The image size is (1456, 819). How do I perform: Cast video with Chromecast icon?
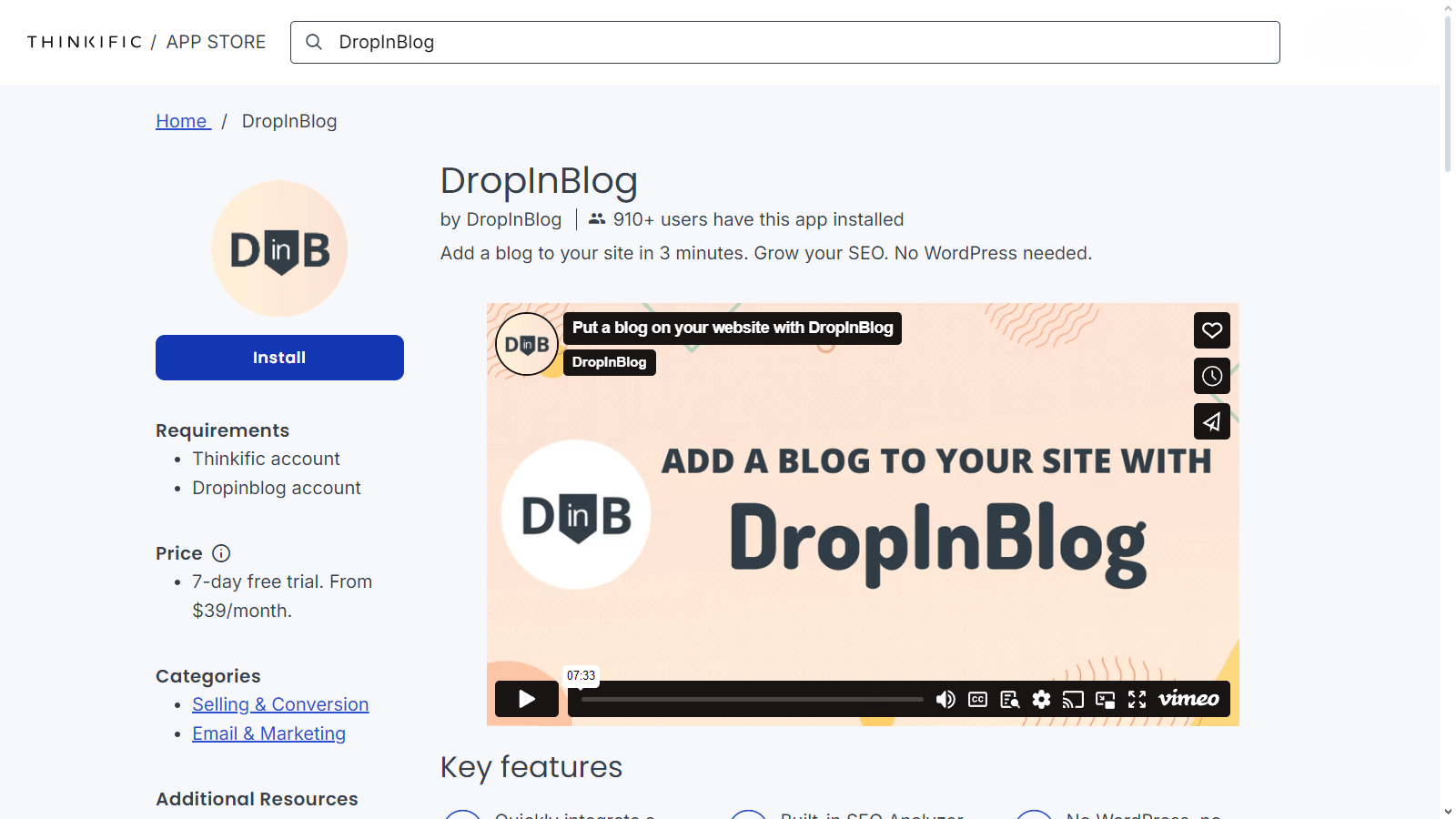click(x=1073, y=699)
